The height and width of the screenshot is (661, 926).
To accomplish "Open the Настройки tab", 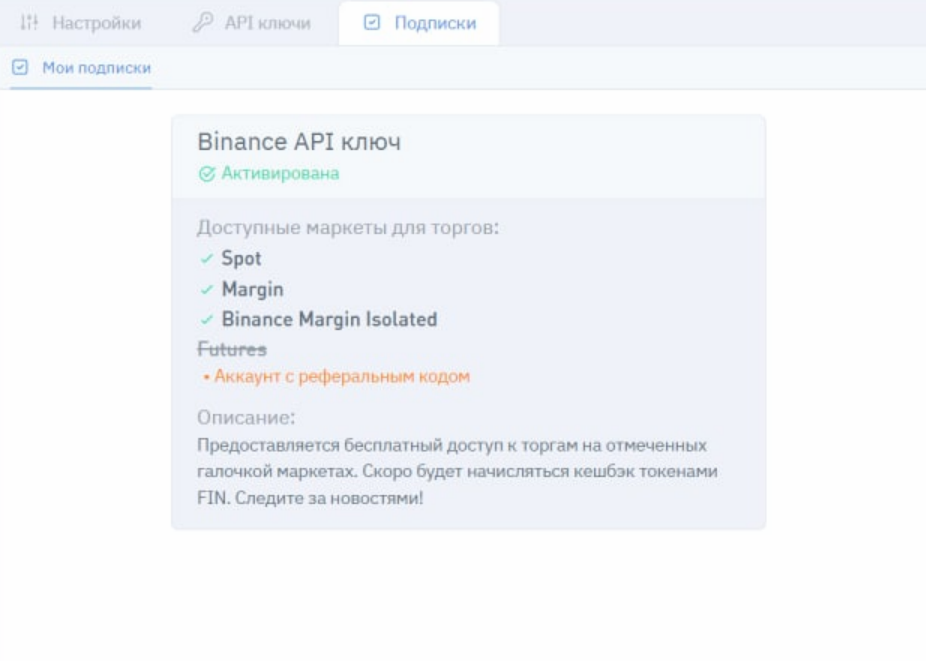I will [81, 23].
